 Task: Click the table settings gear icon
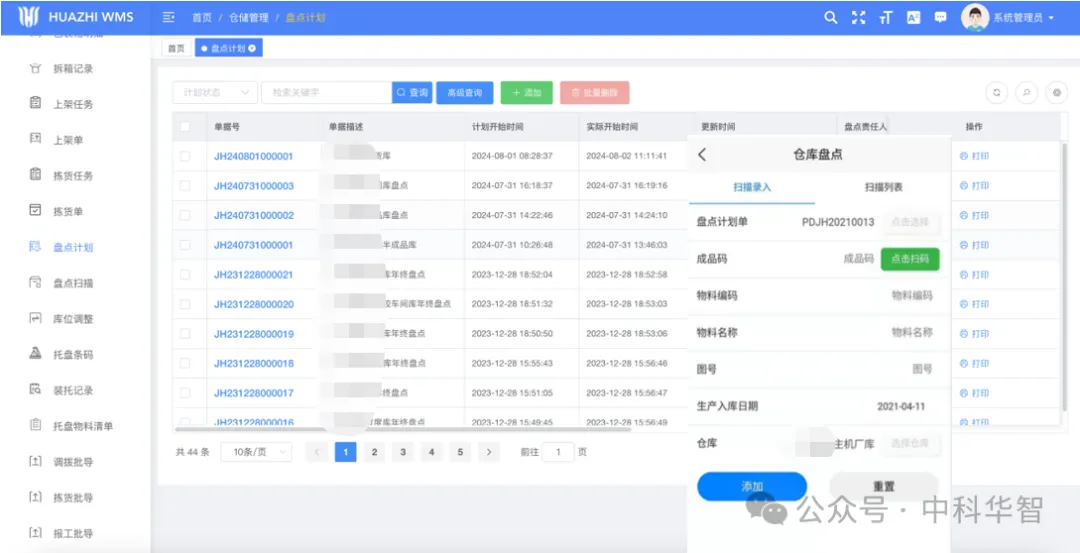click(1056, 92)
